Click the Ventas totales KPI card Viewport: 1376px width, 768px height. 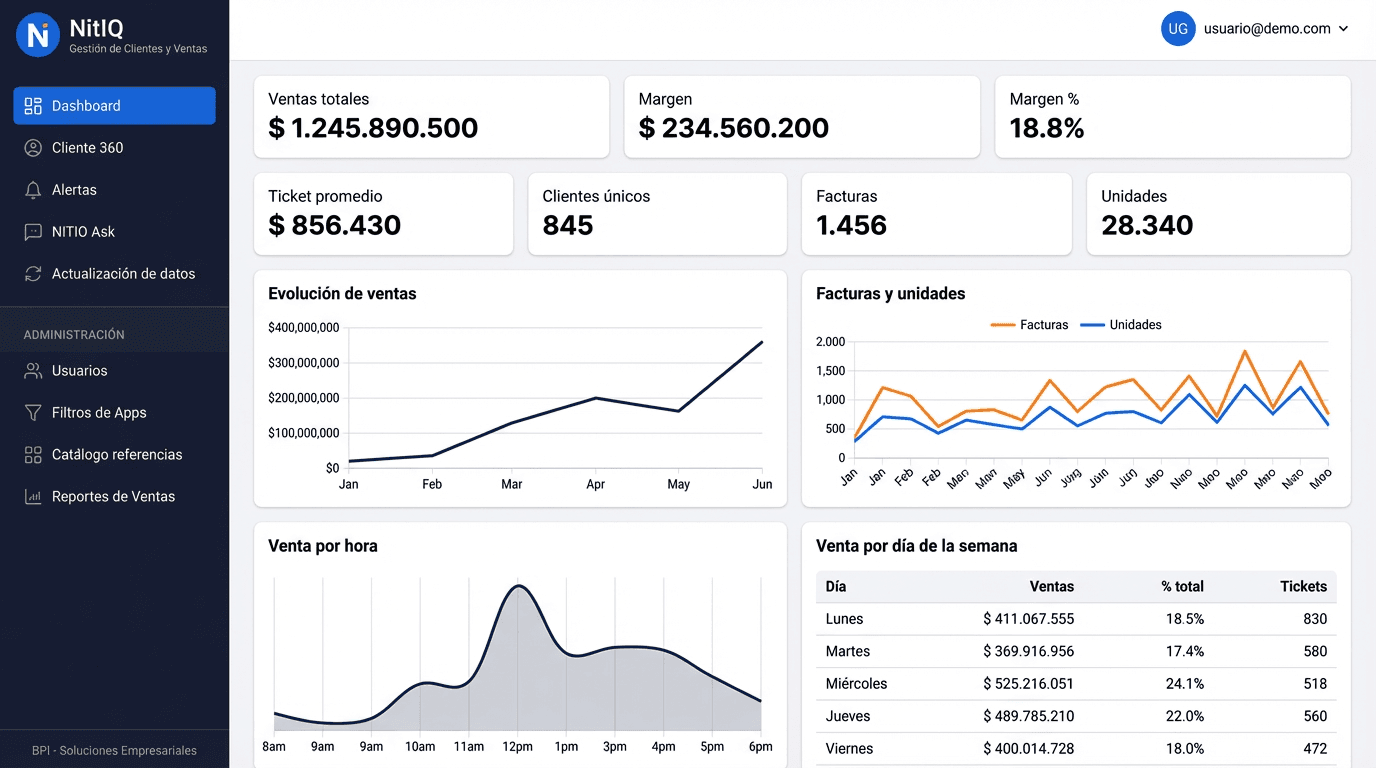coord(431,116)
